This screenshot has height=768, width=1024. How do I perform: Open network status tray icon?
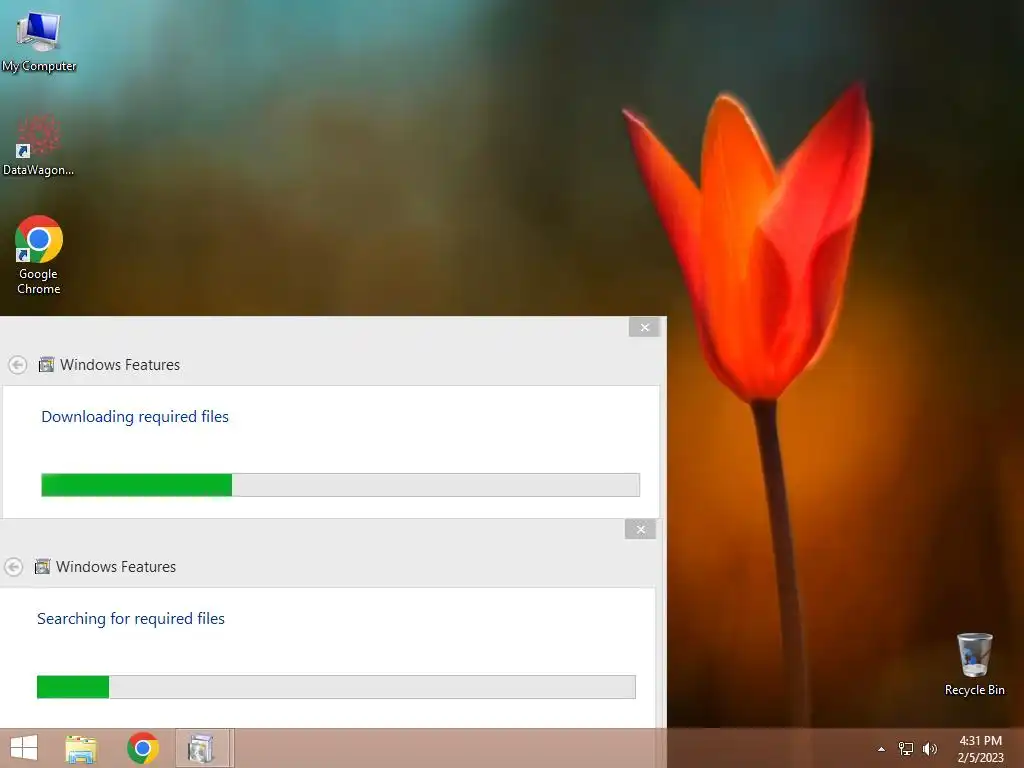906,749
